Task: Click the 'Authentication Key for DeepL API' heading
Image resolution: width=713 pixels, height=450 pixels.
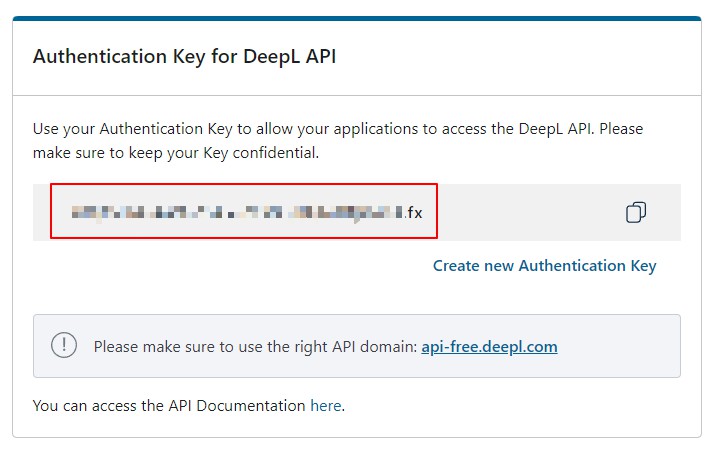Action: (185, 57)
